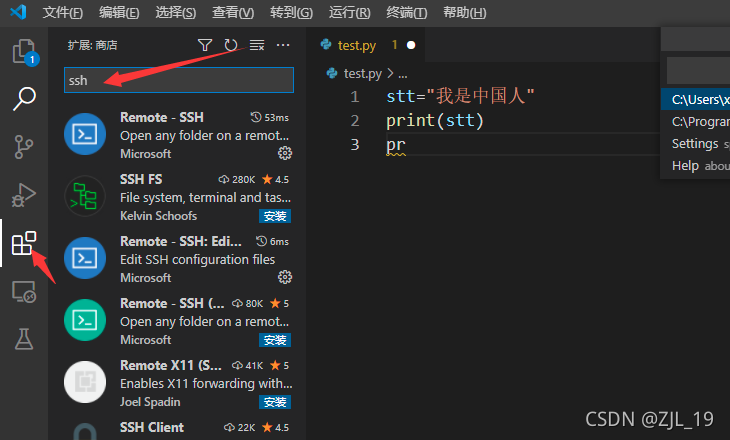
Task: Click the quick pick input field
Action: point(698,71)
